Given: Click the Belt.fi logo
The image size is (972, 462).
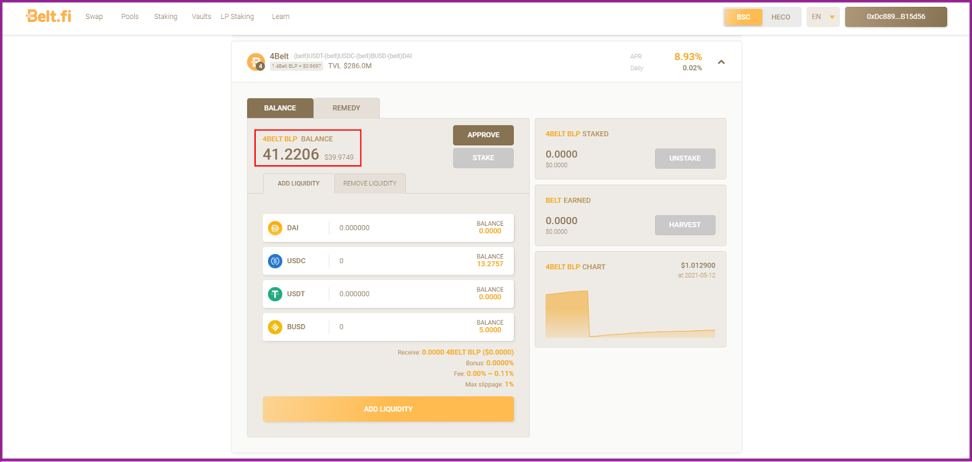Looking at the screenshot, I should pyautogui.click(x=47, y=16).
